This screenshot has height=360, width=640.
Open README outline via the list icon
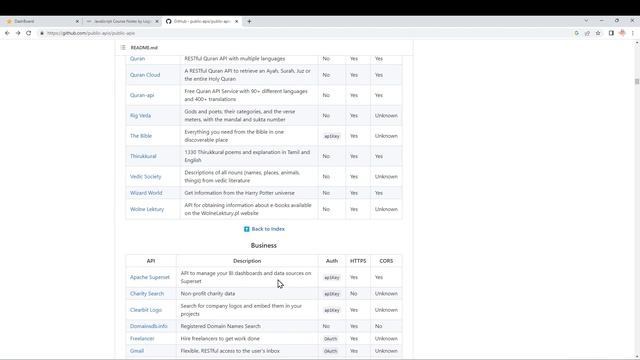click(x=123, y=48)
